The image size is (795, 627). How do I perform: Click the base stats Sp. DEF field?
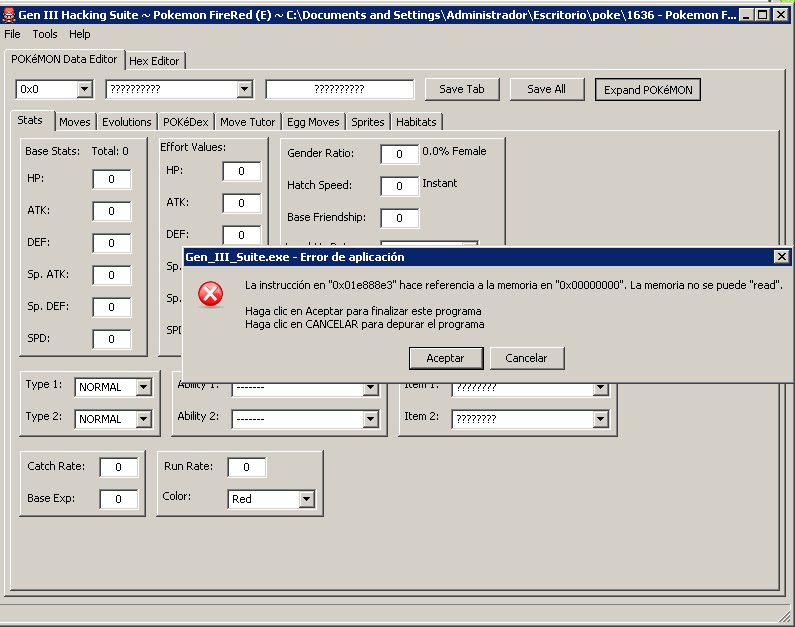coord(112,307)
